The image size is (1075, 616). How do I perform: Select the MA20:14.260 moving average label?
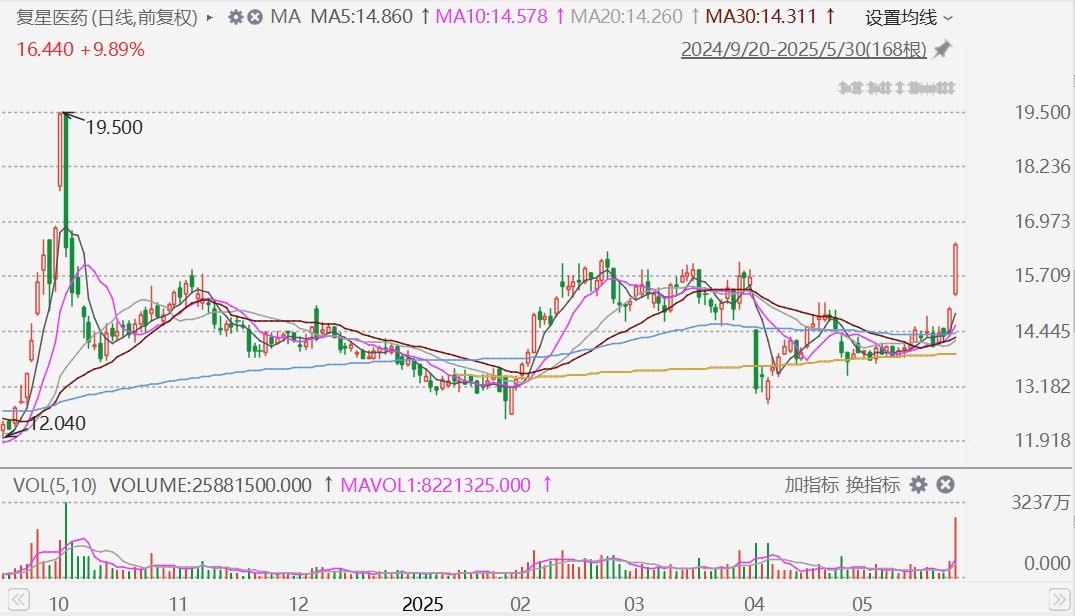627,16
